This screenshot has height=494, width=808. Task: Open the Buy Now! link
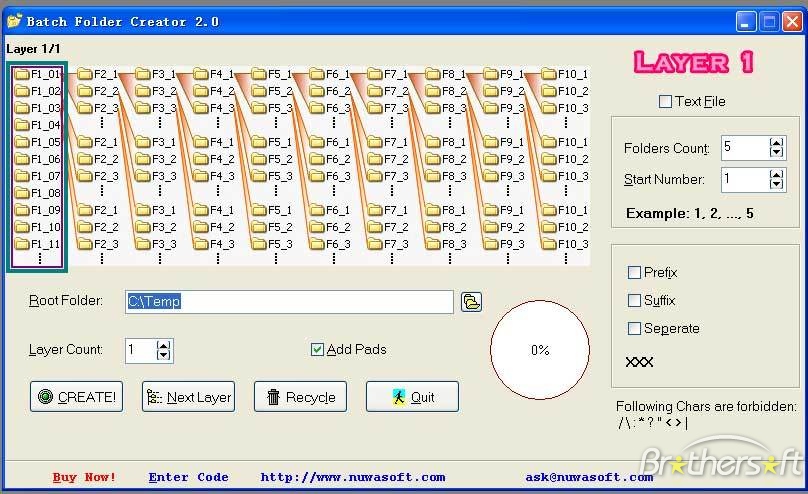pos(84,478)
